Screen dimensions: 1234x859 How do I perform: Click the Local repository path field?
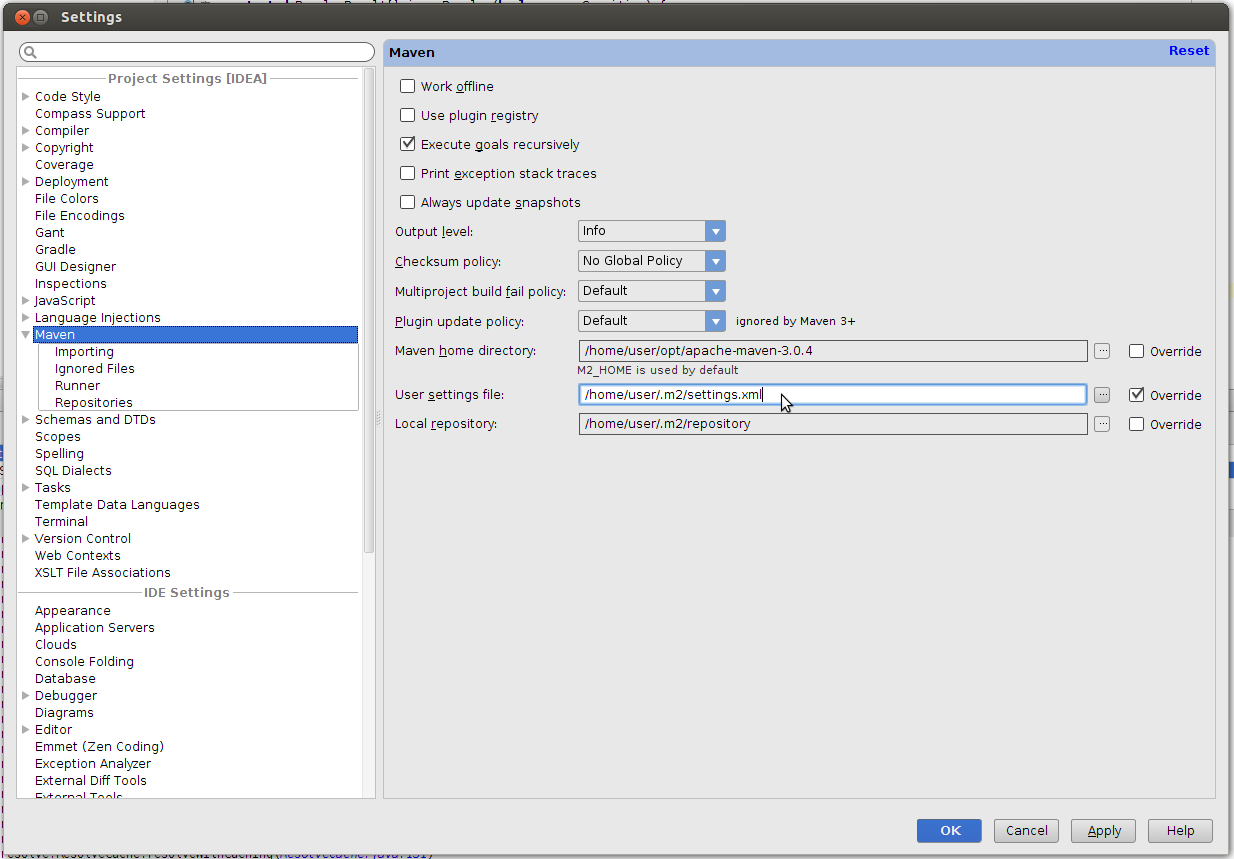click(x=833, y=424)
